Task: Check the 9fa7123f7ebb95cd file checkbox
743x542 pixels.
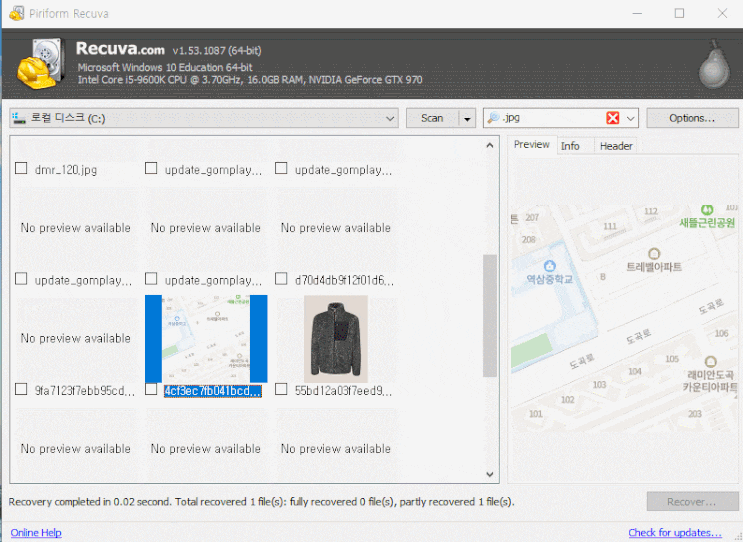Action: pyautogui.click(x=21, y=389)
